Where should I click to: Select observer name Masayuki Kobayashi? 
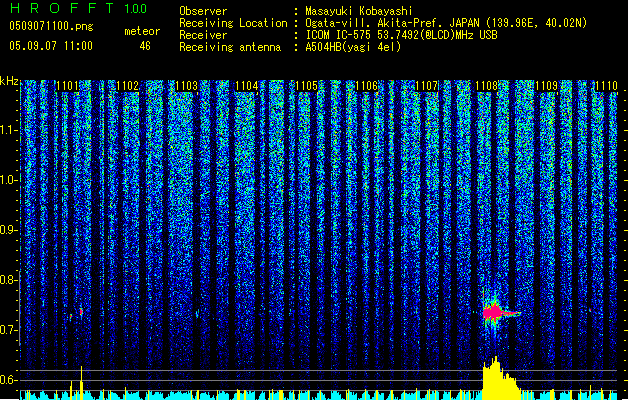tap(359, 11)
